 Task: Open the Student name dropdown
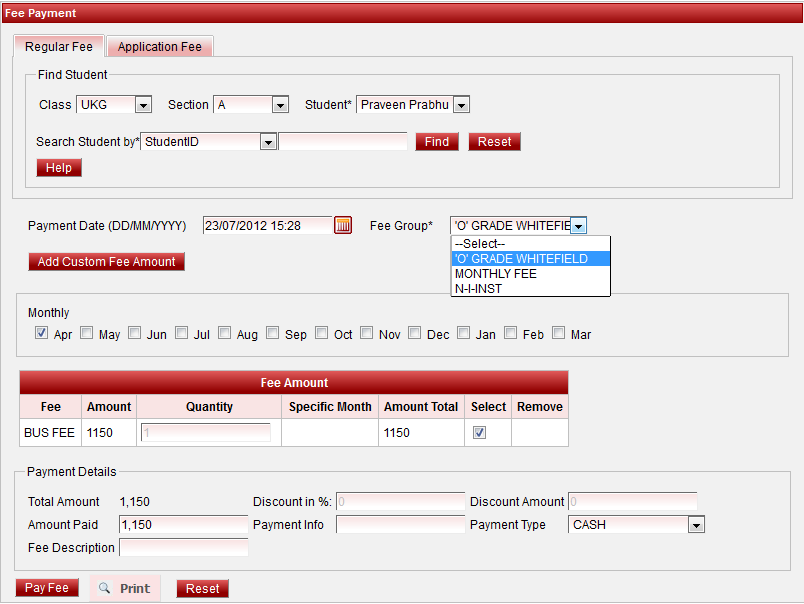coord(461,105)
